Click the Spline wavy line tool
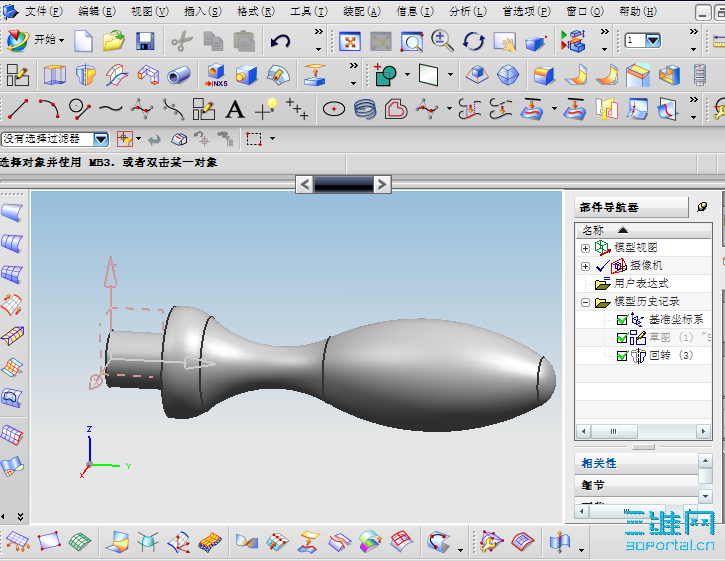The height and width of the screenshot is (561, 725). point(111,109)
